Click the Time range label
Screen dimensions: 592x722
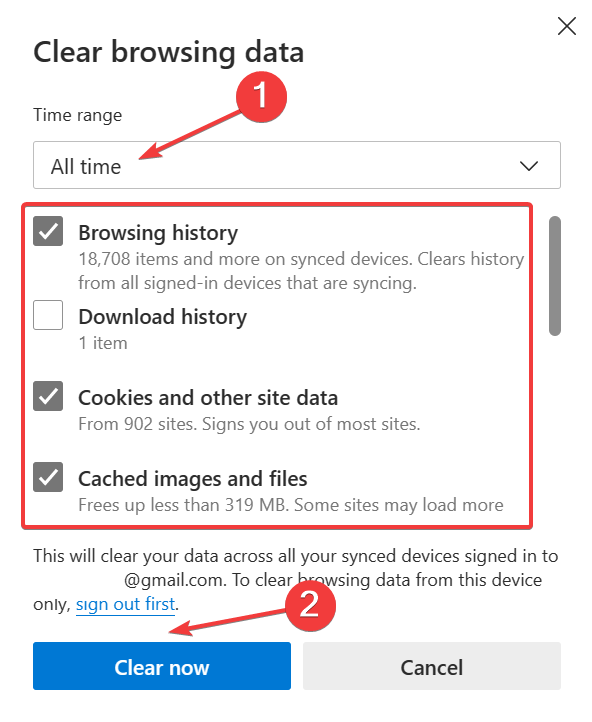point(78,115)
